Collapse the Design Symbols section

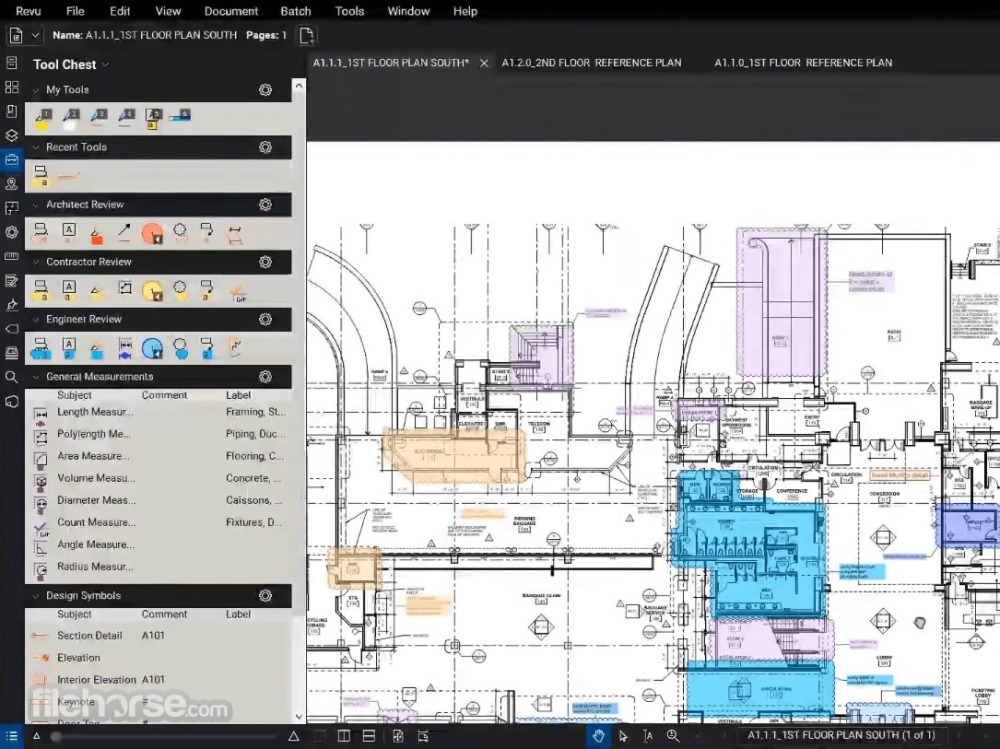point(36,596)
